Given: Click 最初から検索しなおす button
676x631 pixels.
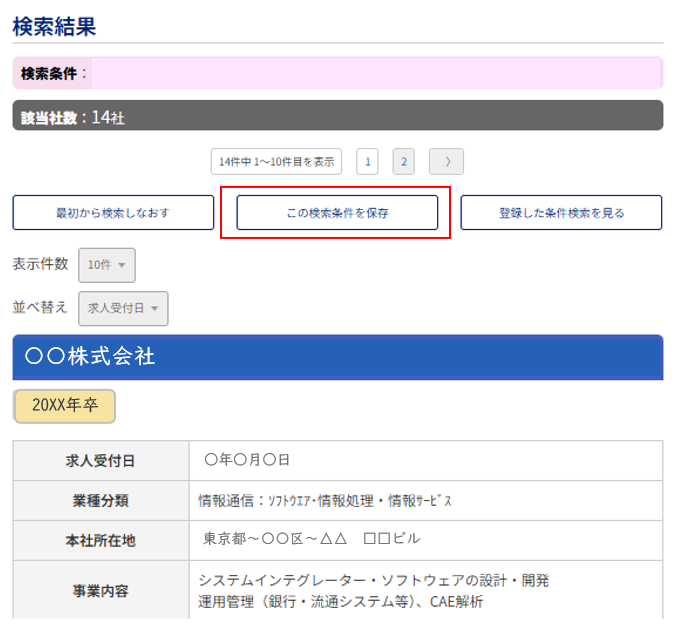Looking at the screenshot, I should [113, 213].
